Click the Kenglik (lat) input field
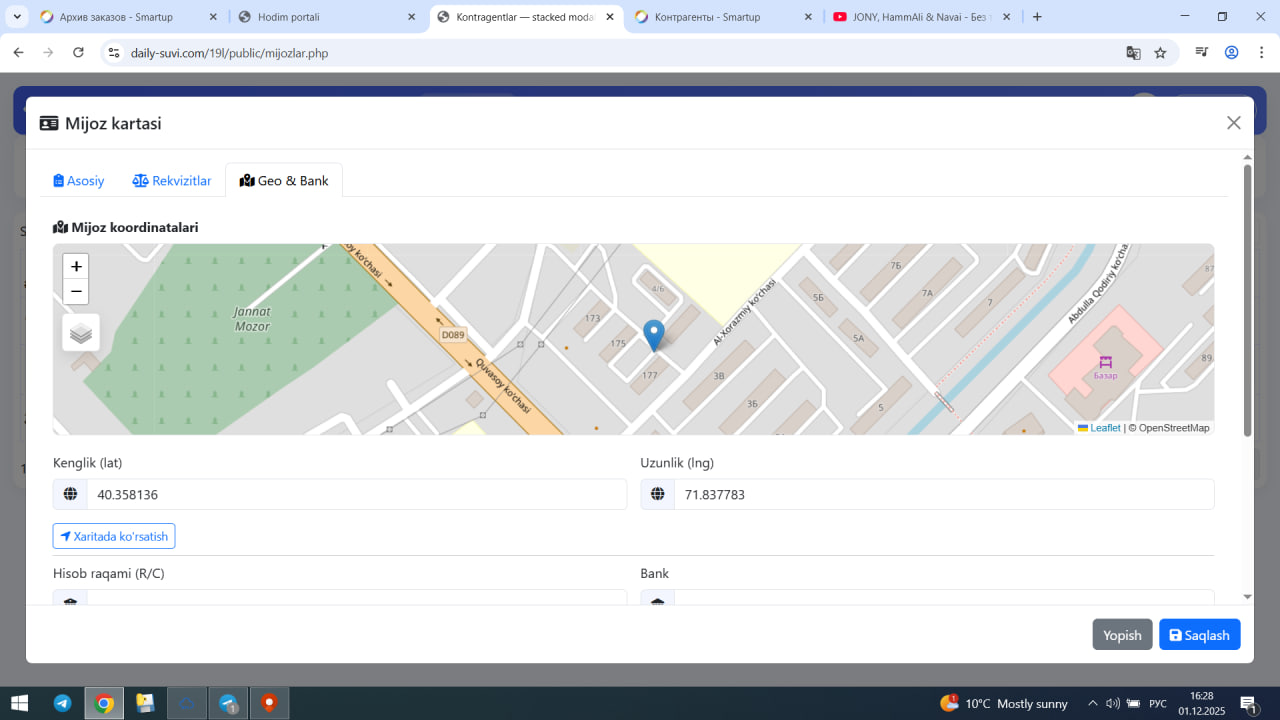Viewport: 1280px width, 720px height. 355,495
